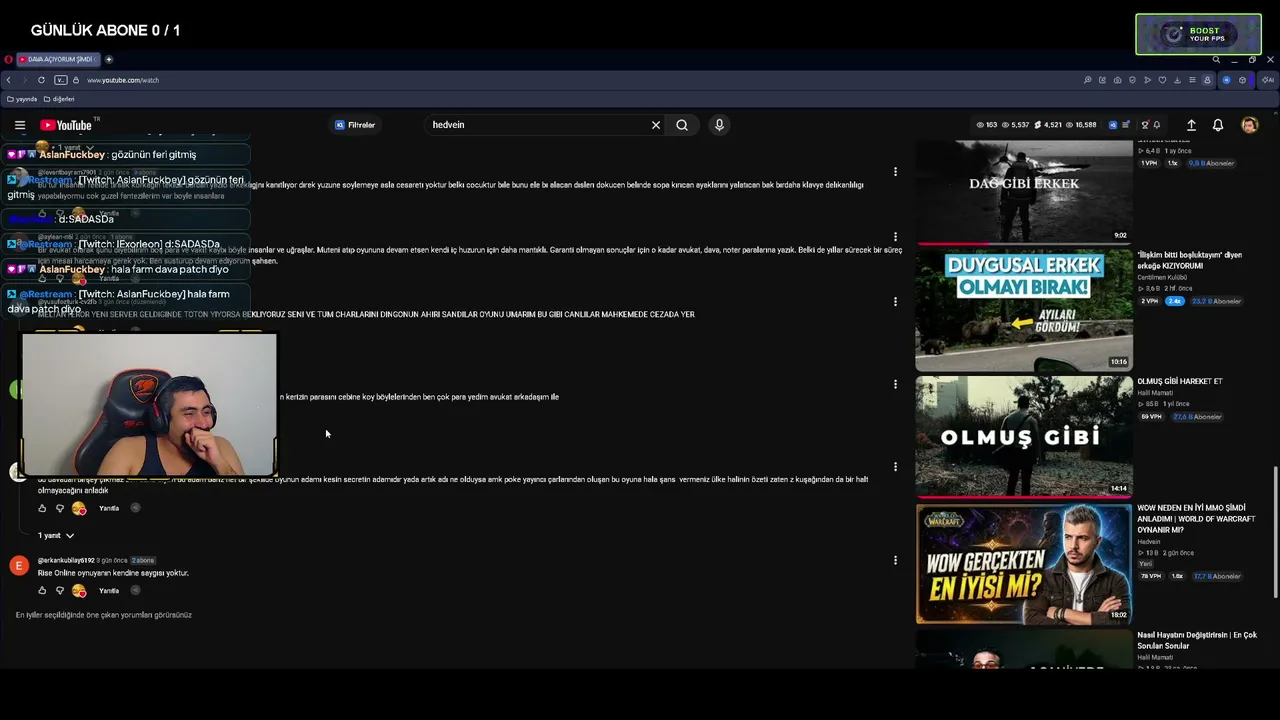Open 'Nasıl Hayatını Değiştirirsin' video title

point(1197,640)
